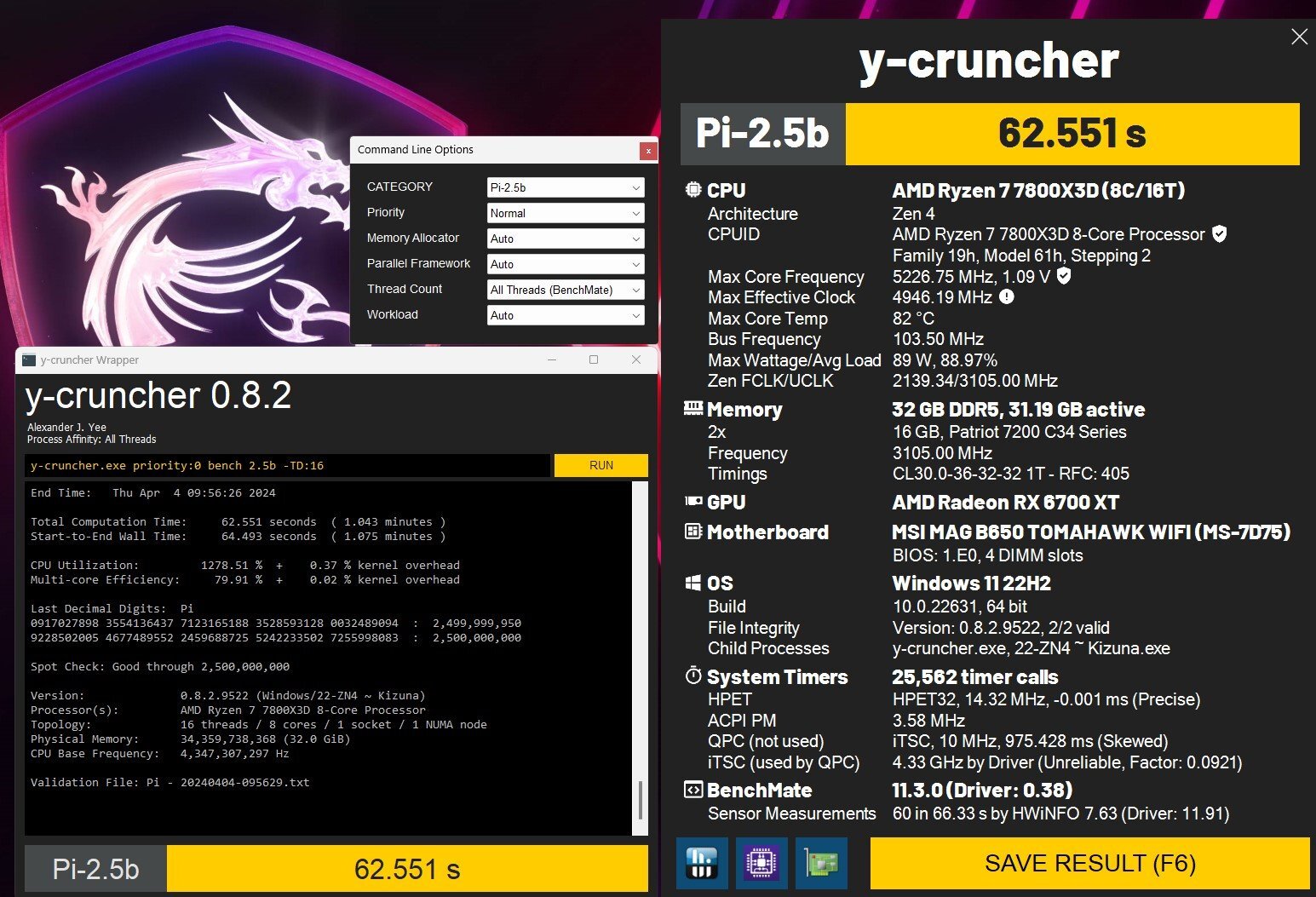Open the Thread Count dropdown
The image size is (1316, 897).
(x=566, y=290)
